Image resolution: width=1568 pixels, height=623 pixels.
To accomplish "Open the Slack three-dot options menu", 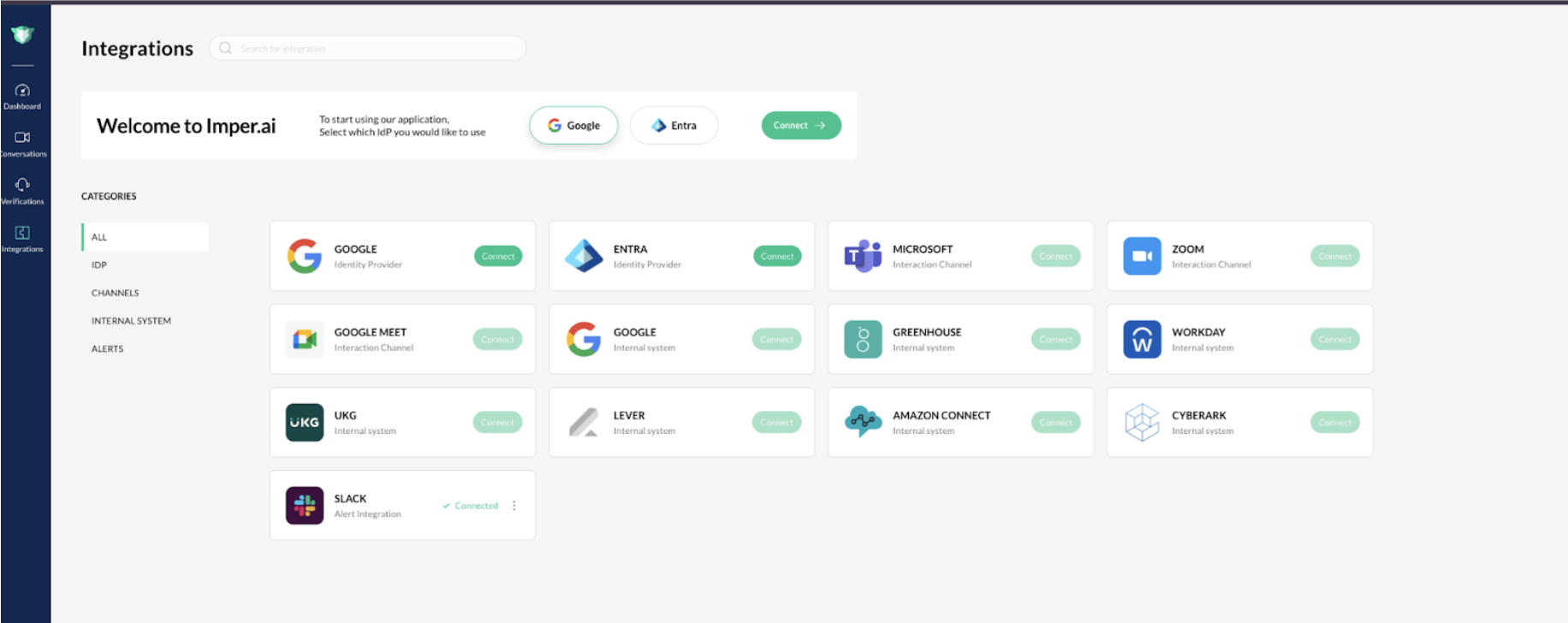I will (514, 506).
